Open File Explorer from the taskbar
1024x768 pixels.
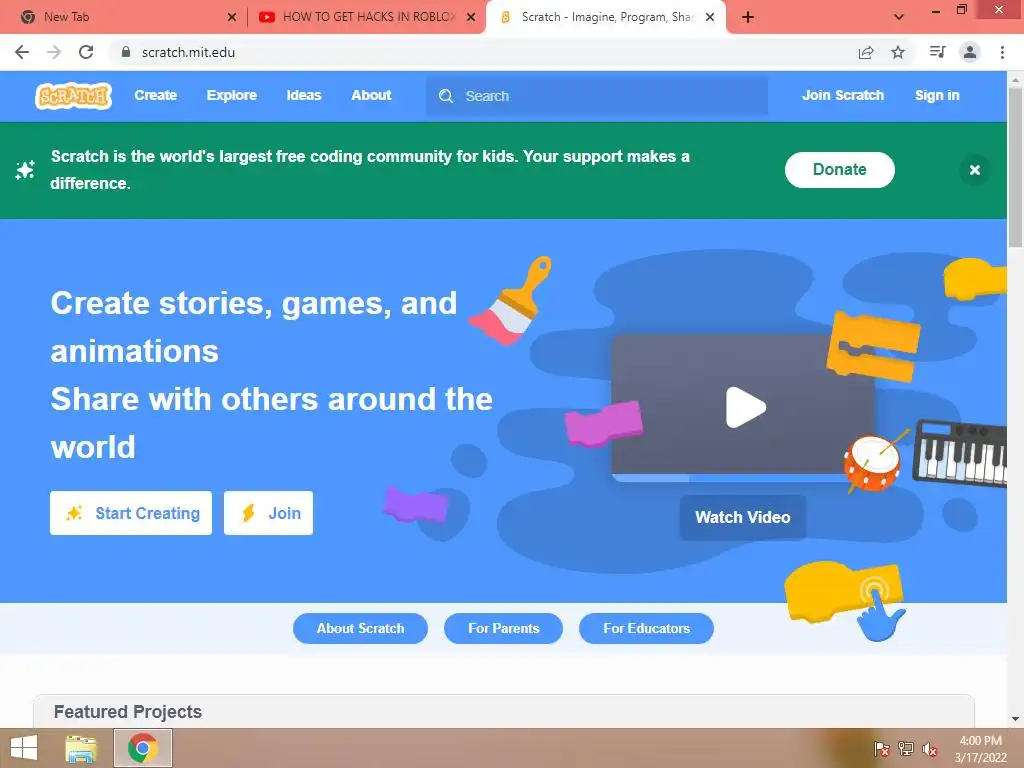coord(81,748)
